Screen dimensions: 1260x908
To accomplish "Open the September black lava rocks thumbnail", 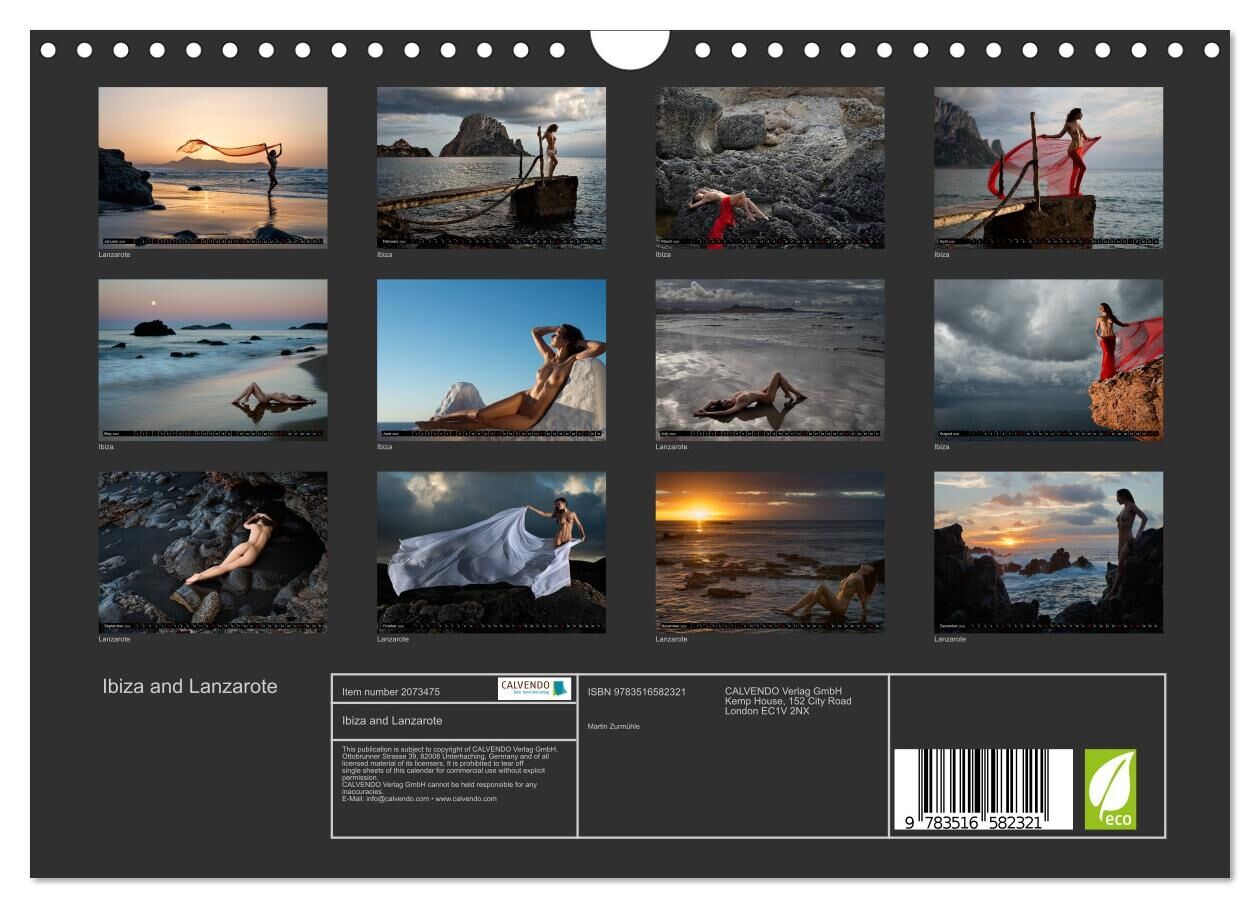I will pyautogui.click(x=212, y=552).
